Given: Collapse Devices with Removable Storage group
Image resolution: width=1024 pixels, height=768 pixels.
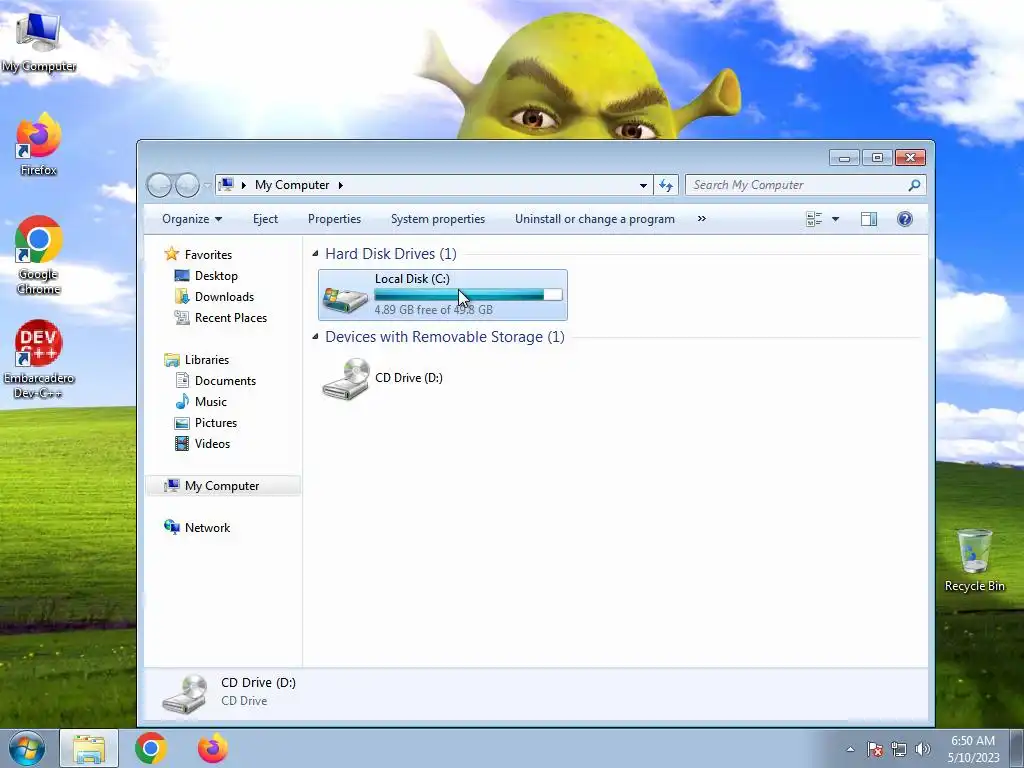Looking at the screenshot, I should pyautogui.click(x=315, y=336).
